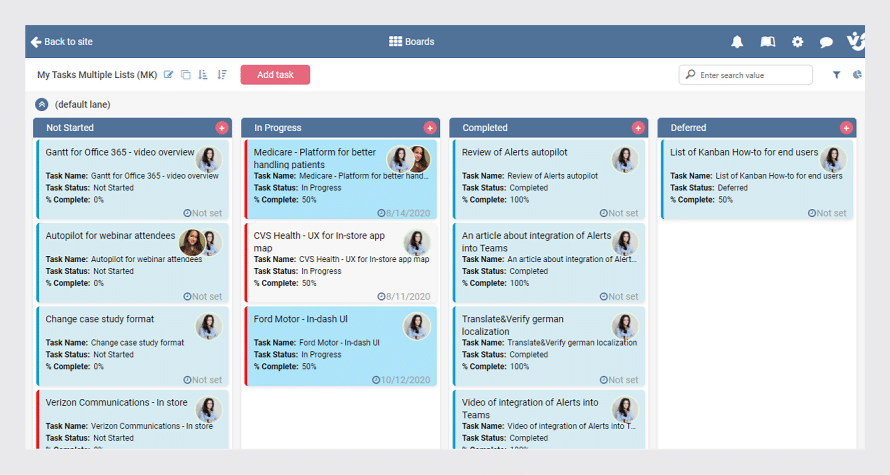Open Change case study format card title
This screenshot has height=475, width=890.
pos(99,319)
